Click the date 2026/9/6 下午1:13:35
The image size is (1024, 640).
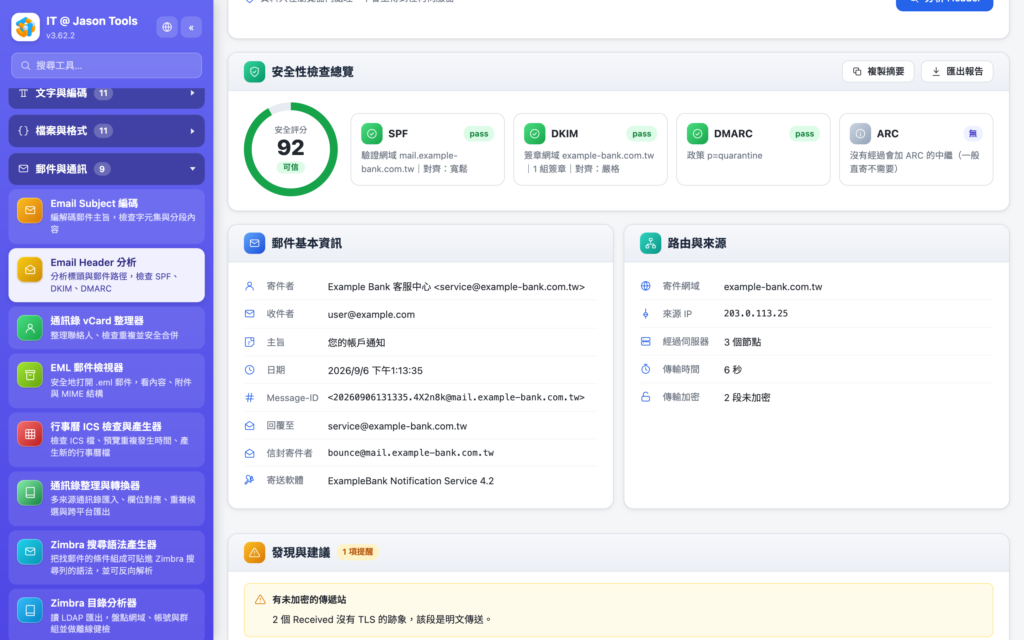375,370
